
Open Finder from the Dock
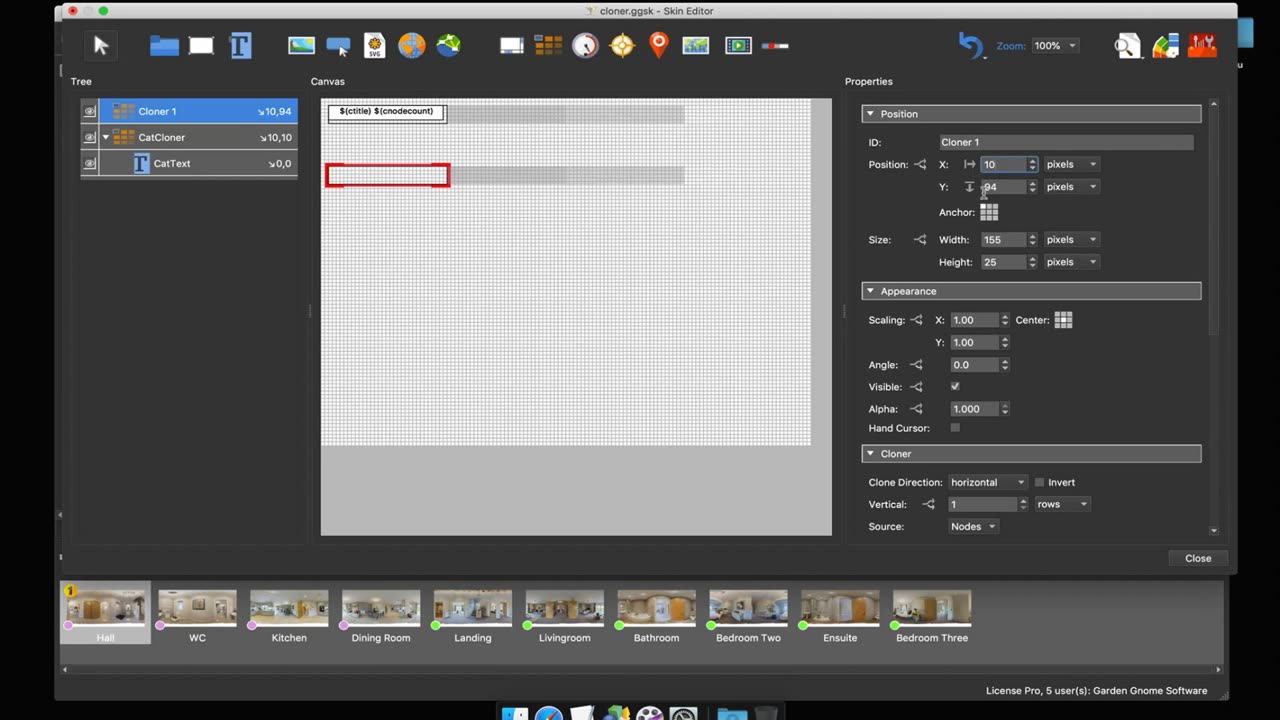click(515, 714)
